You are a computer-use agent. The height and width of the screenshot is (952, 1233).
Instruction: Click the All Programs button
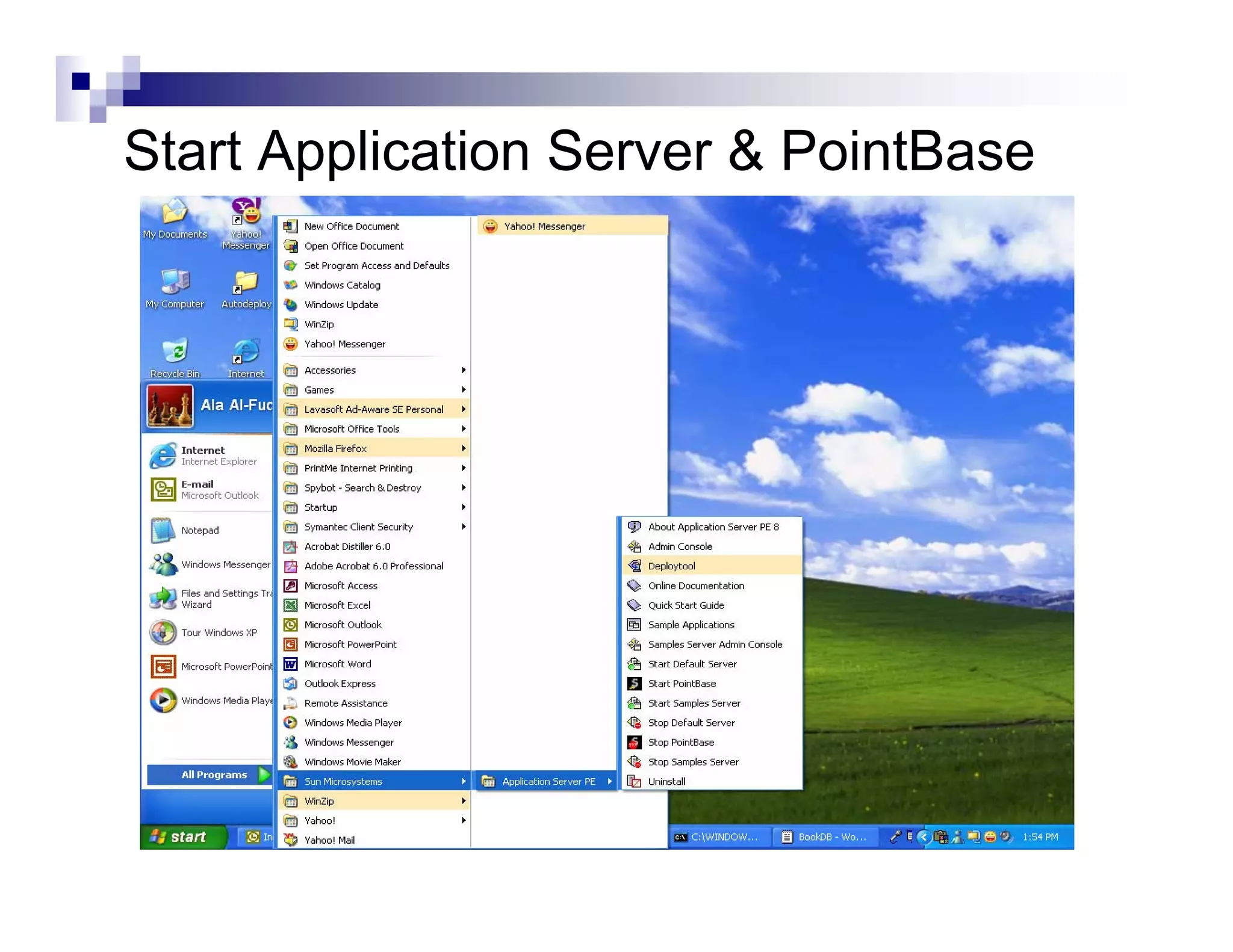209,774
